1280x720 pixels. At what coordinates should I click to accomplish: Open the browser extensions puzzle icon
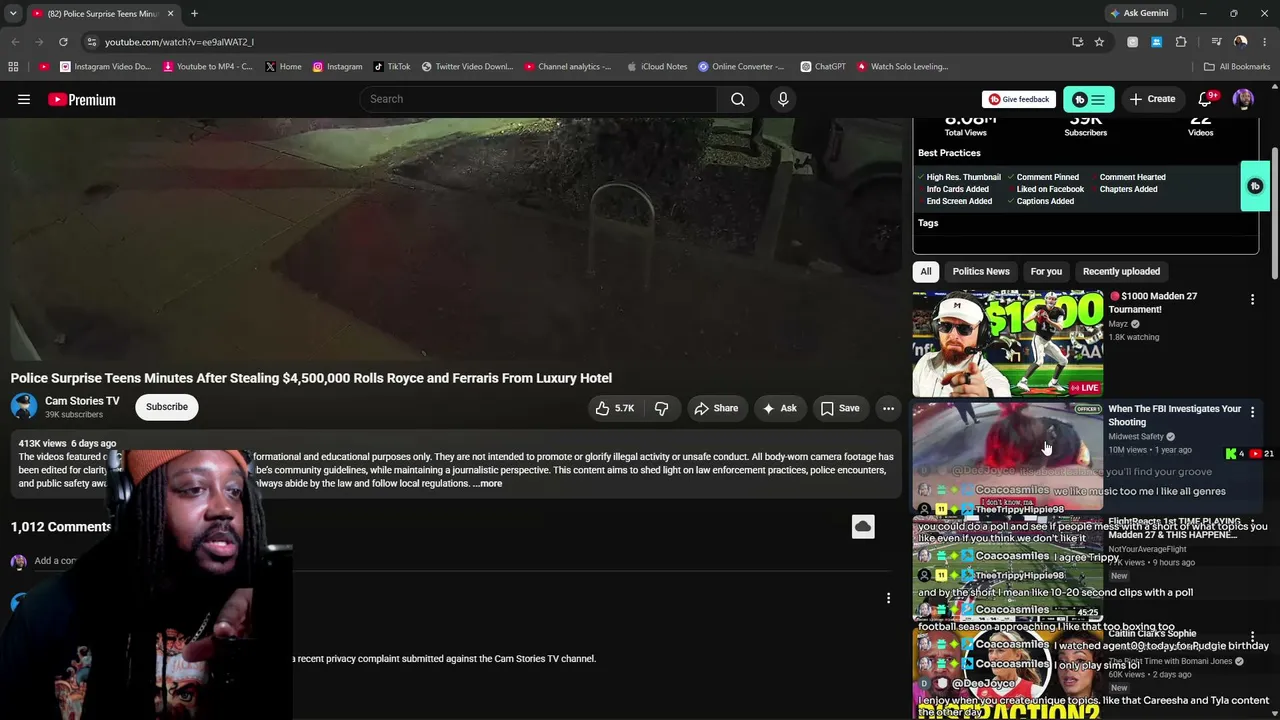coord(1181,42)
